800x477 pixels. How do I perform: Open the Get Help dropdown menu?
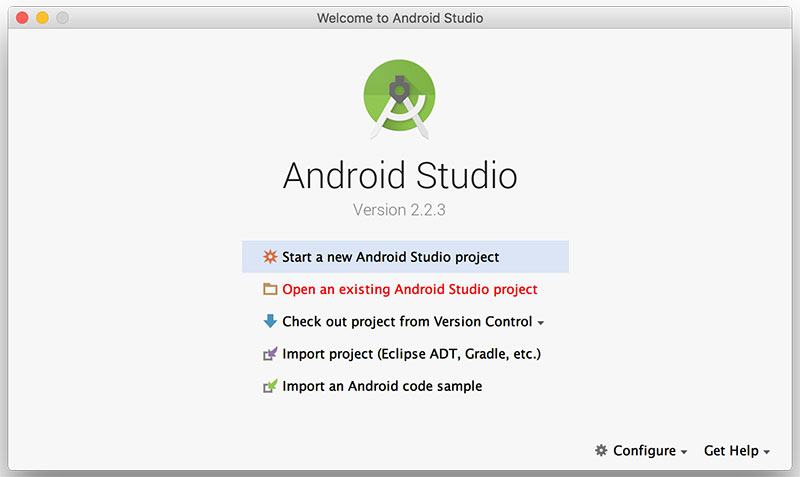737,451
